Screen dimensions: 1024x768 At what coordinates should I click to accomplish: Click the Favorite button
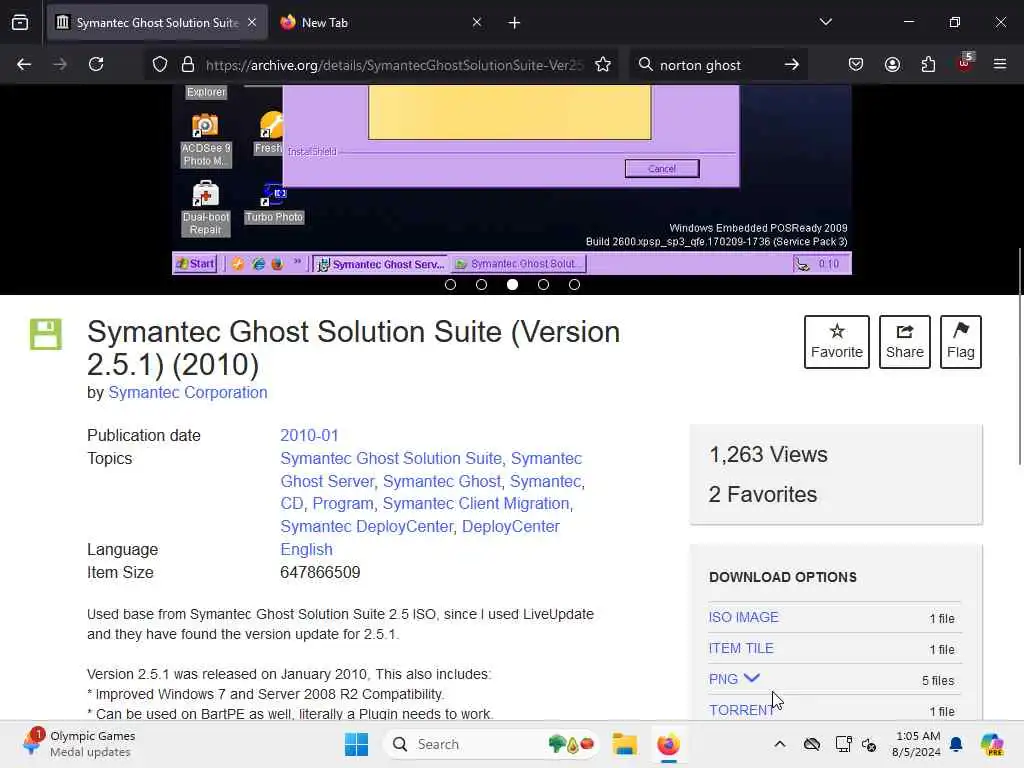pos(837,342)
